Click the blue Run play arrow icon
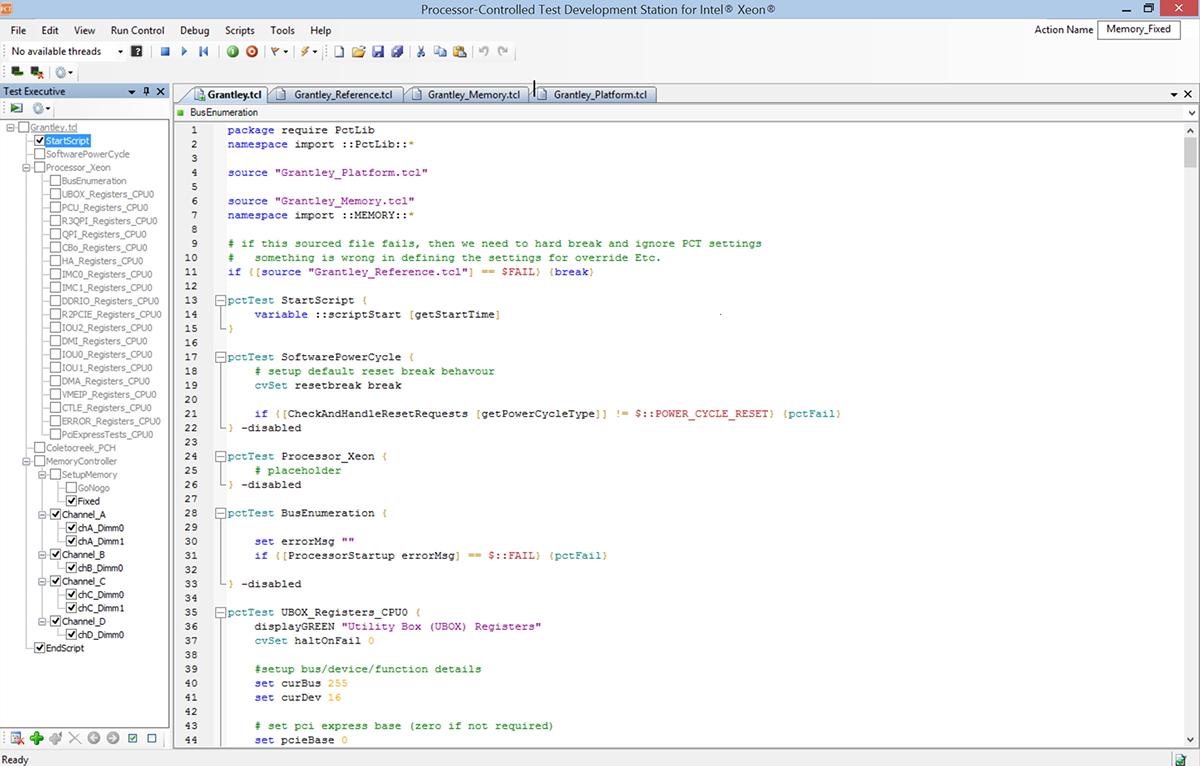The image size is (1200, 766). pos(185,51)
